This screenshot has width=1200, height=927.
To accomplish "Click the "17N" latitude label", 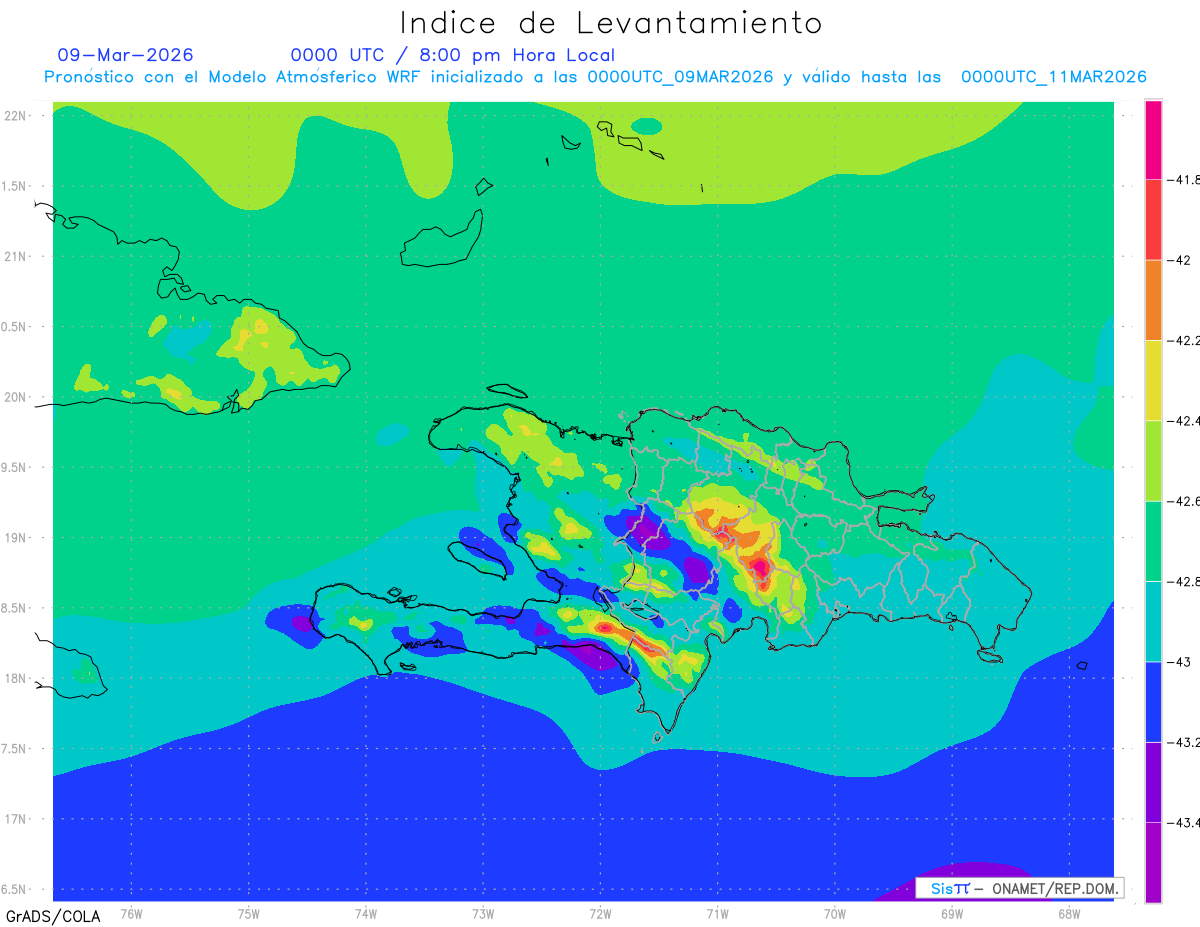I will pos(16,819).
